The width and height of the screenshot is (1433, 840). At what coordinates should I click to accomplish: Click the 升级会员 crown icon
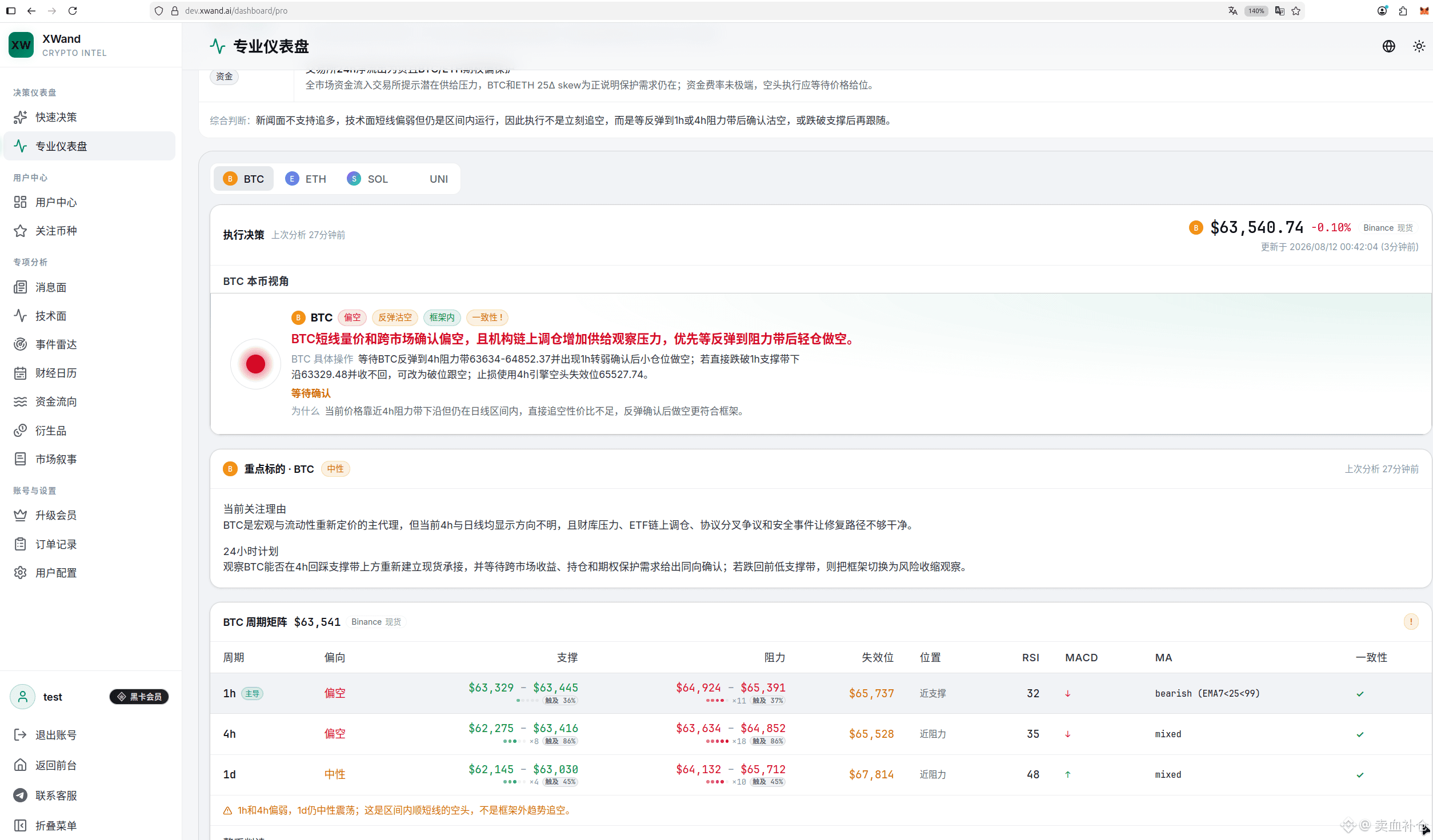click(21, 515)
